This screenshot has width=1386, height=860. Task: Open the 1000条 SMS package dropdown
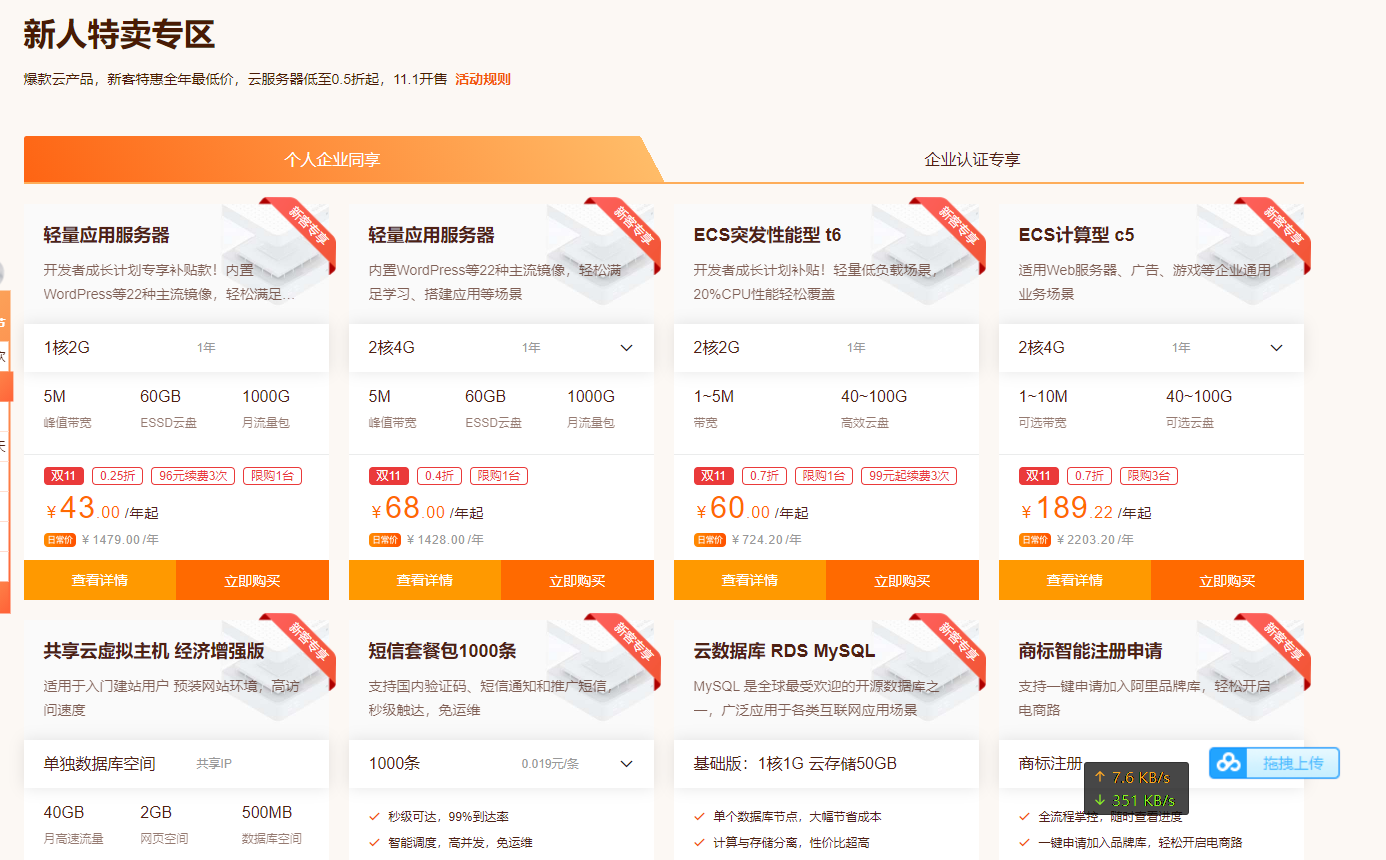[627, 764]
